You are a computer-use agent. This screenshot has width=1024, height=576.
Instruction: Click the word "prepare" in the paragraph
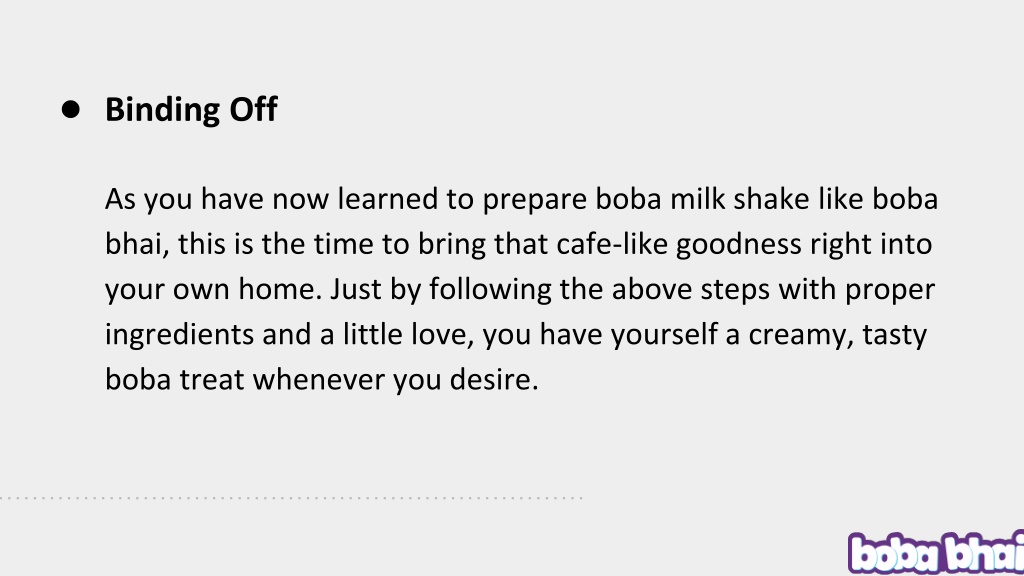coord(535,201)
